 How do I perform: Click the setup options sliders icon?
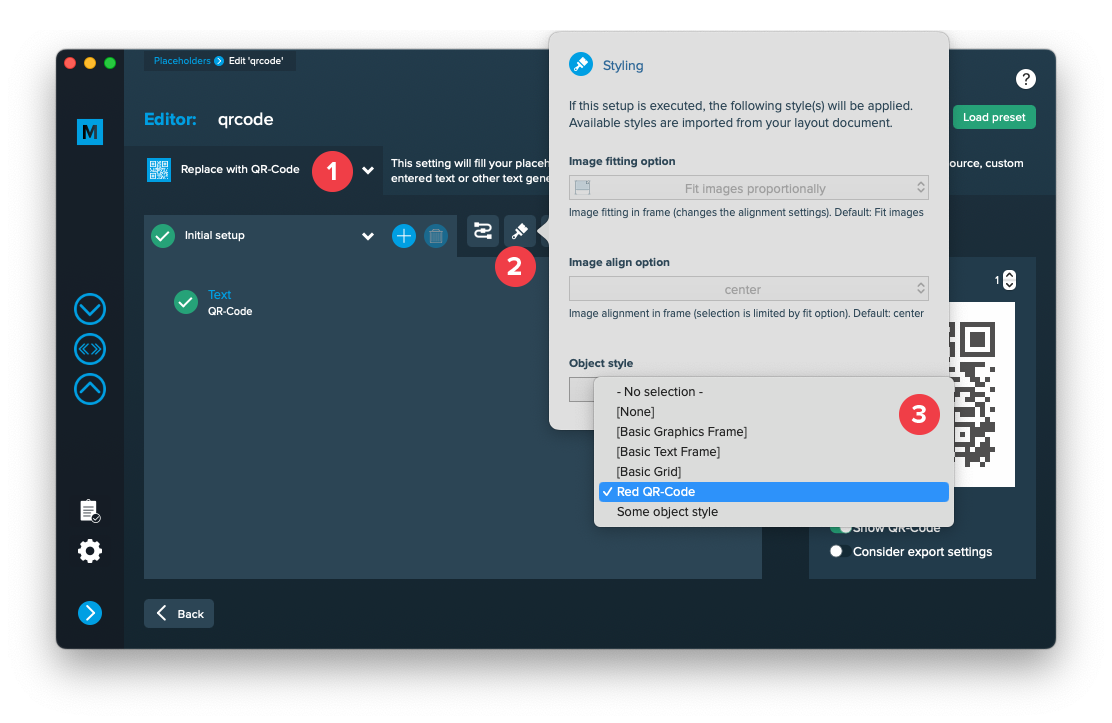[x=483, y=232]
